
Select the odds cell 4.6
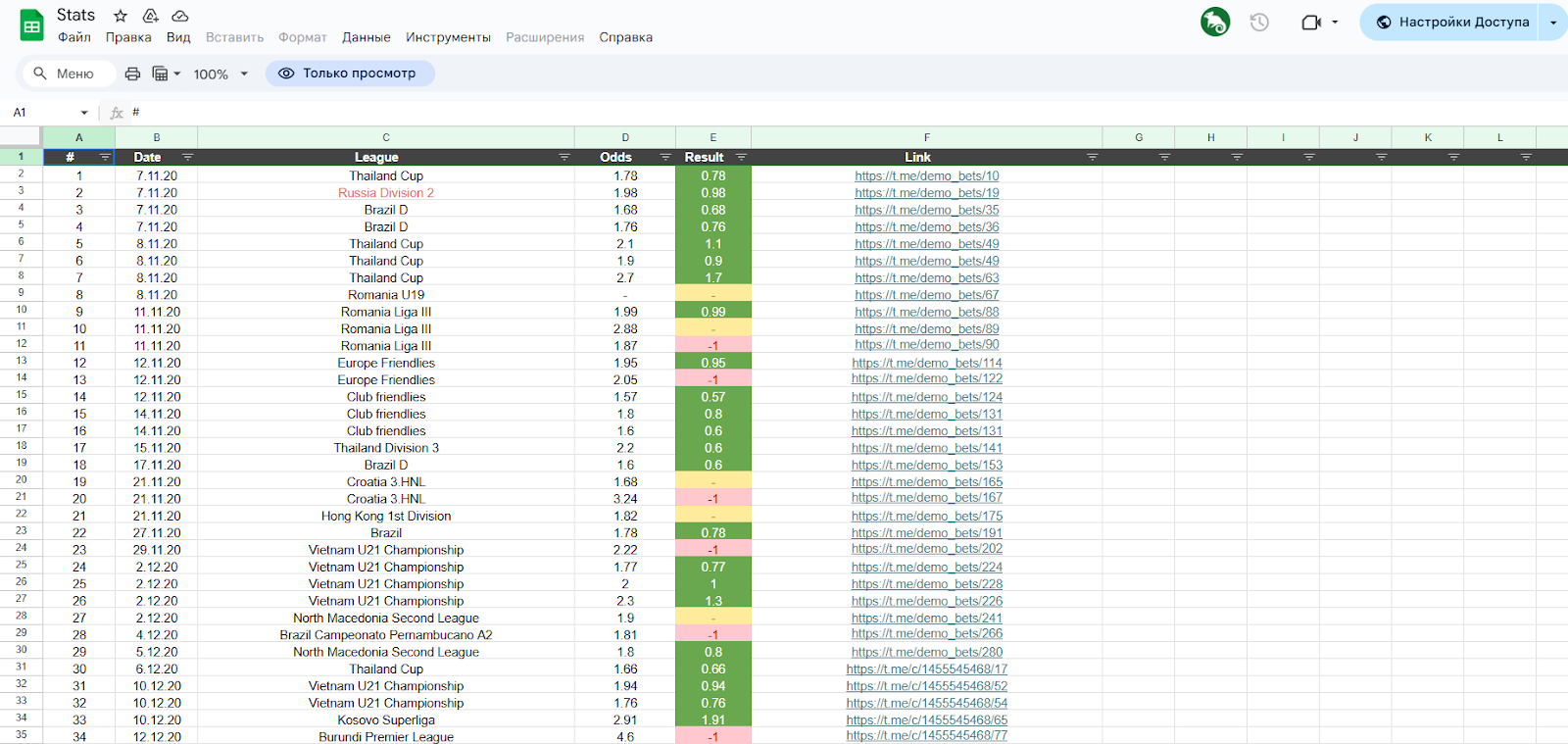[x=625, y=736]
